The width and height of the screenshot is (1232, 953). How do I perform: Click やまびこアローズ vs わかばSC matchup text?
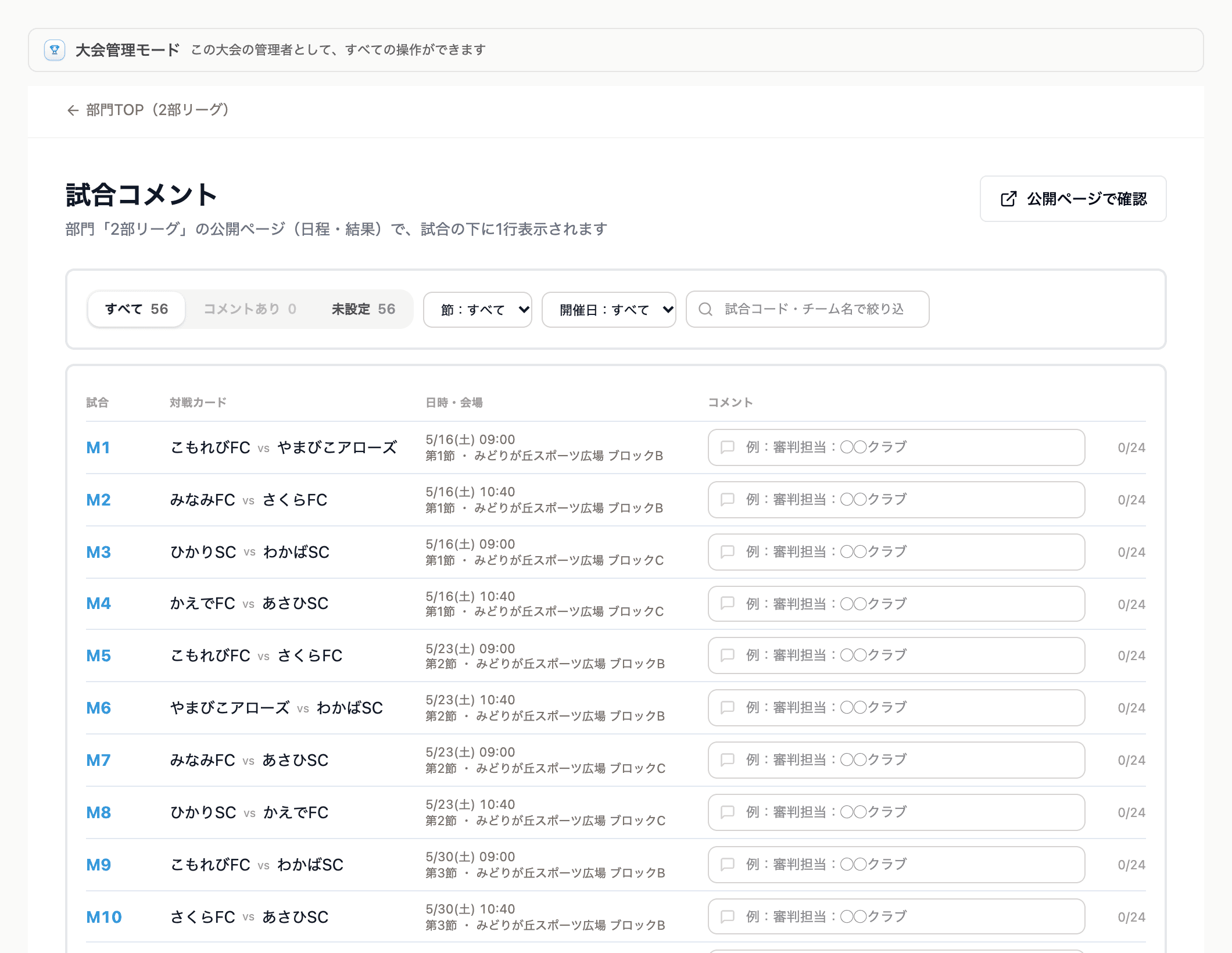point(277,708)
